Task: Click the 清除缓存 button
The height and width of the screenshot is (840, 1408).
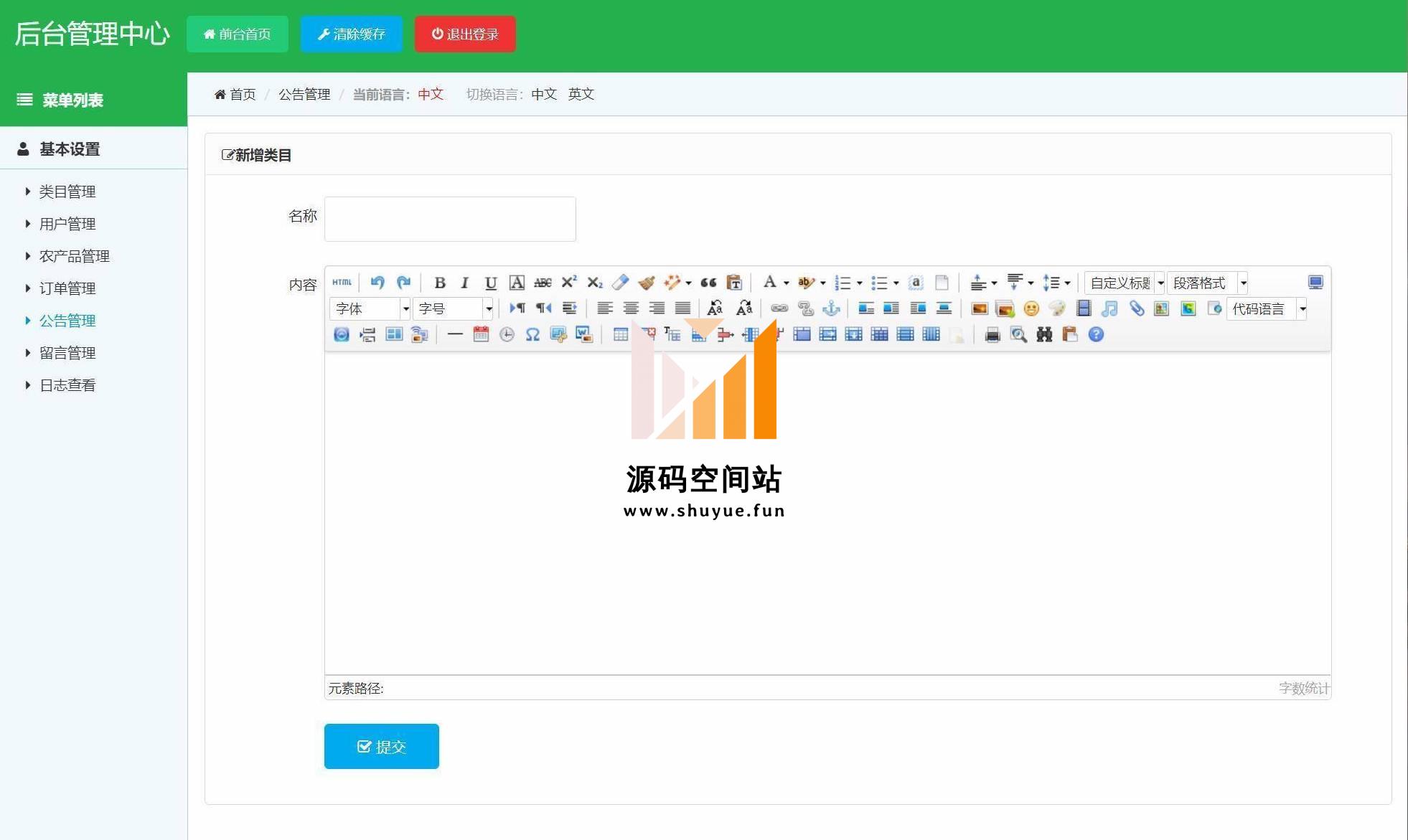Action: (352, 34)
